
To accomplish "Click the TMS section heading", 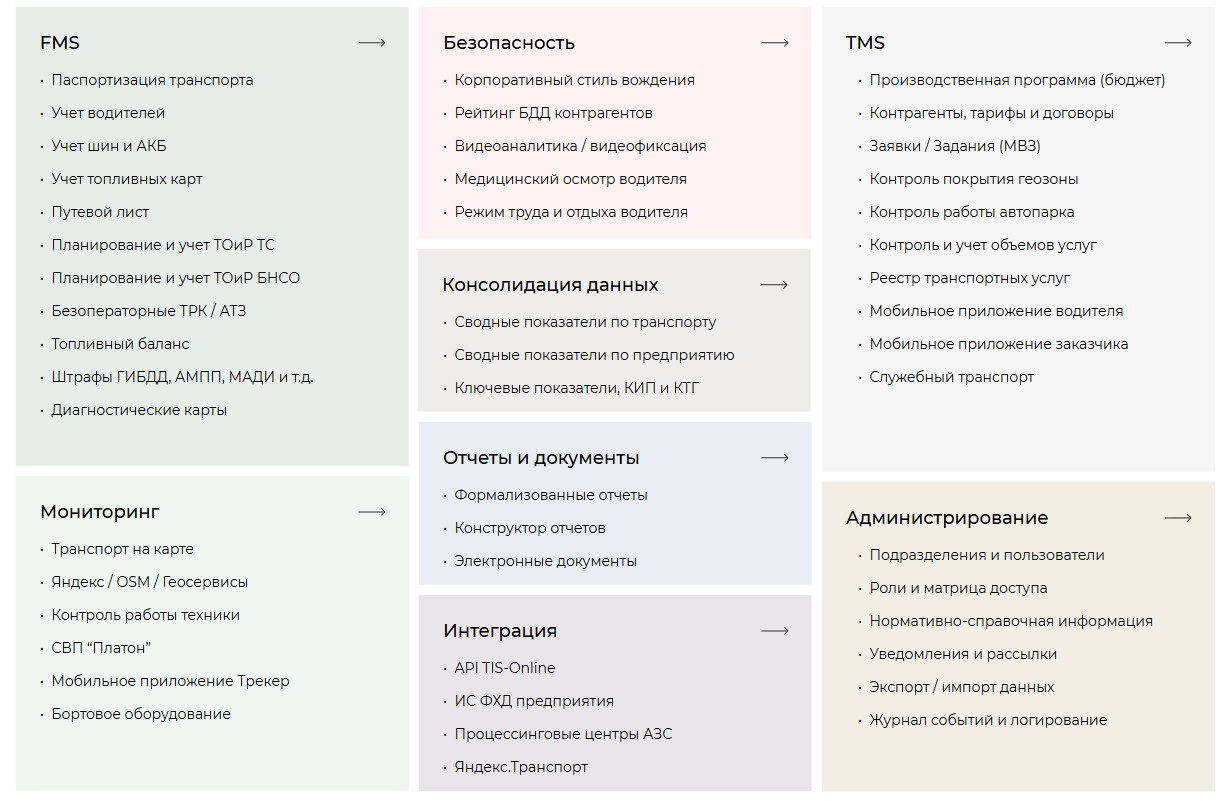I will coord(865,43).
